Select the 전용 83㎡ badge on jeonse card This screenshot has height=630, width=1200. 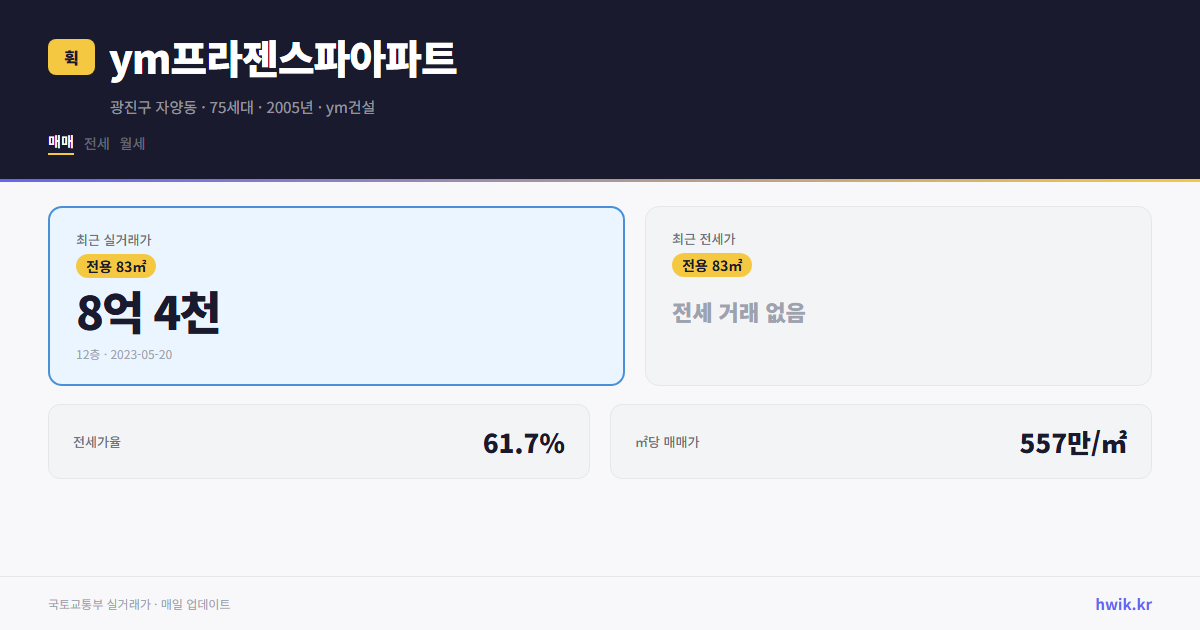[712, 265]
